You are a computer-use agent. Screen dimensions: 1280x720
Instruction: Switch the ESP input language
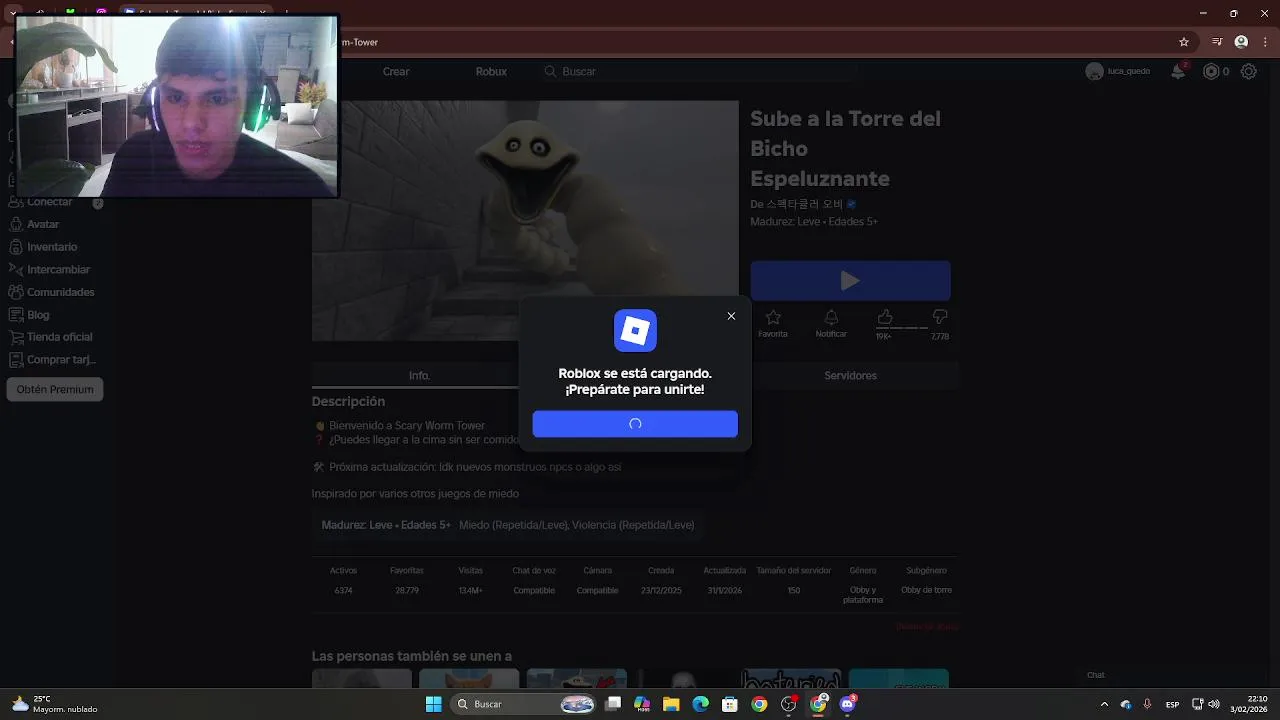pos(1172,704)
